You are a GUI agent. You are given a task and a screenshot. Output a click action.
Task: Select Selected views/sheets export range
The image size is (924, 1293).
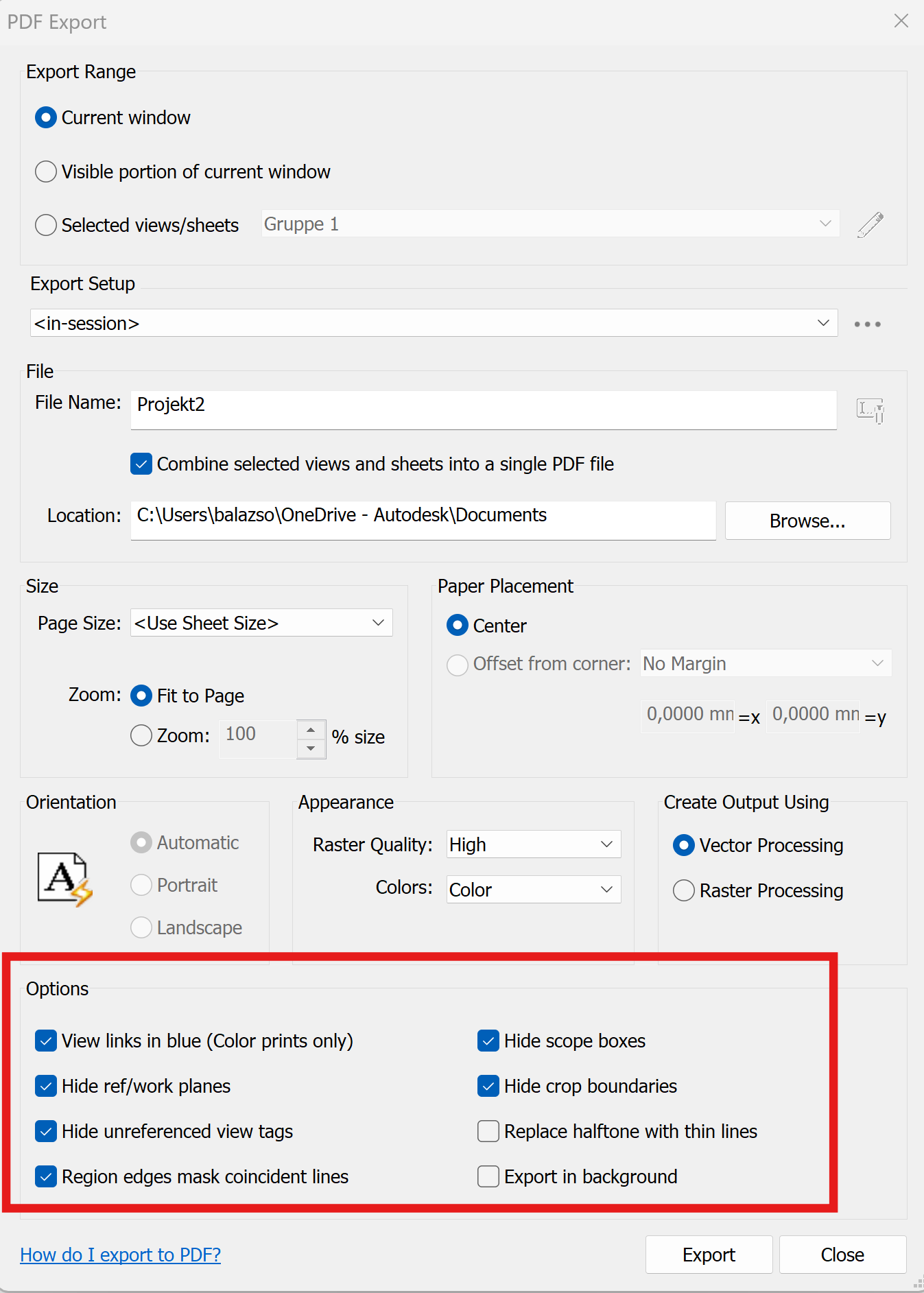tap(46, 225)
